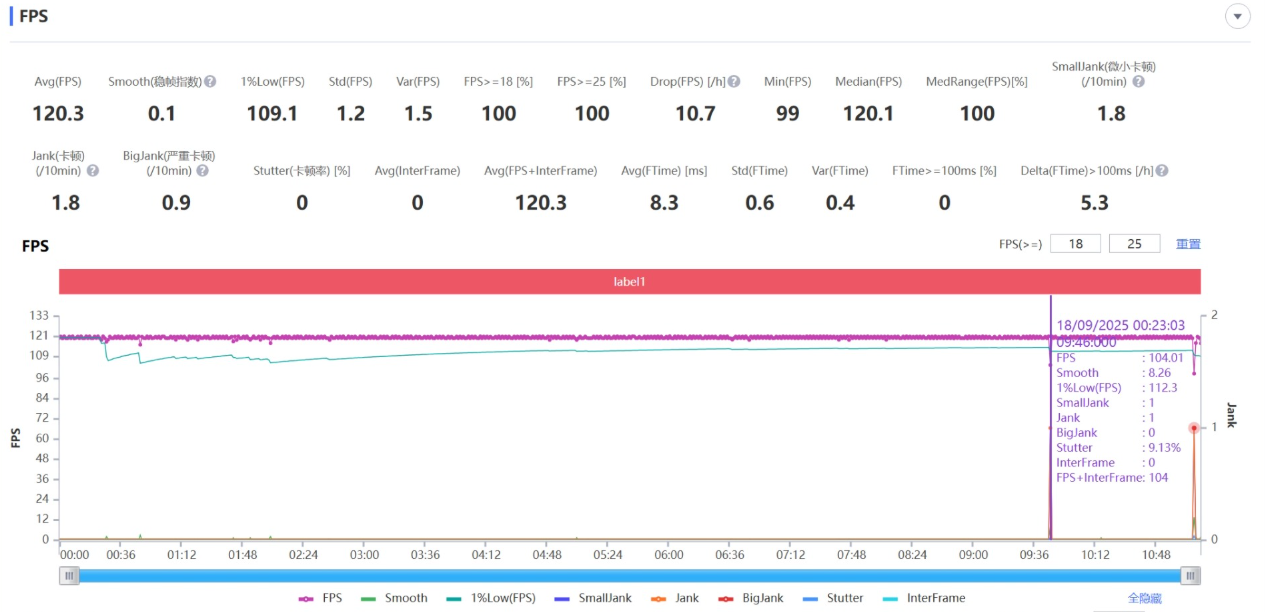Click 全隐藏 to hide all series
The width and height of the screenshot is (1265, 612).
click(1144, 598)
